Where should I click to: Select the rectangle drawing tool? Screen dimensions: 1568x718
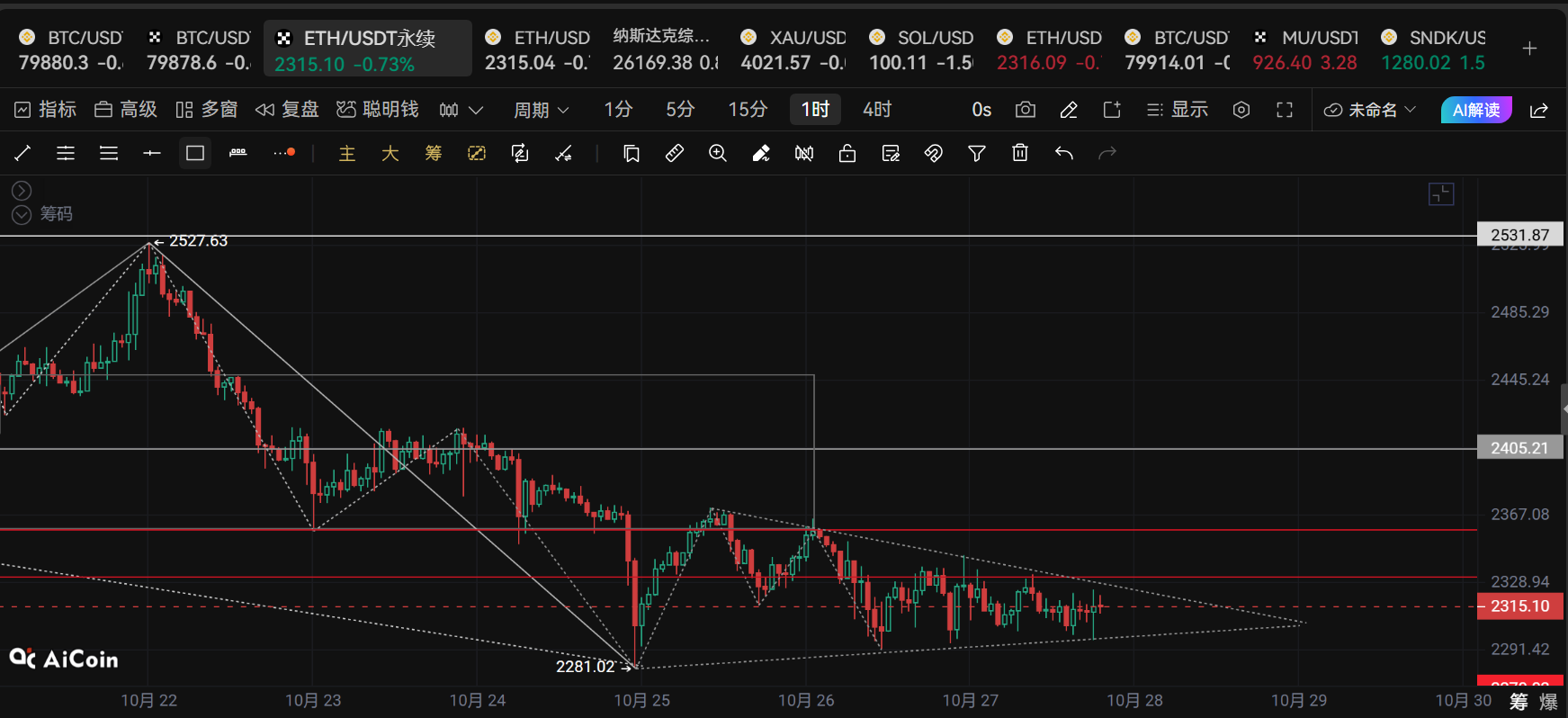click(195, 154)
